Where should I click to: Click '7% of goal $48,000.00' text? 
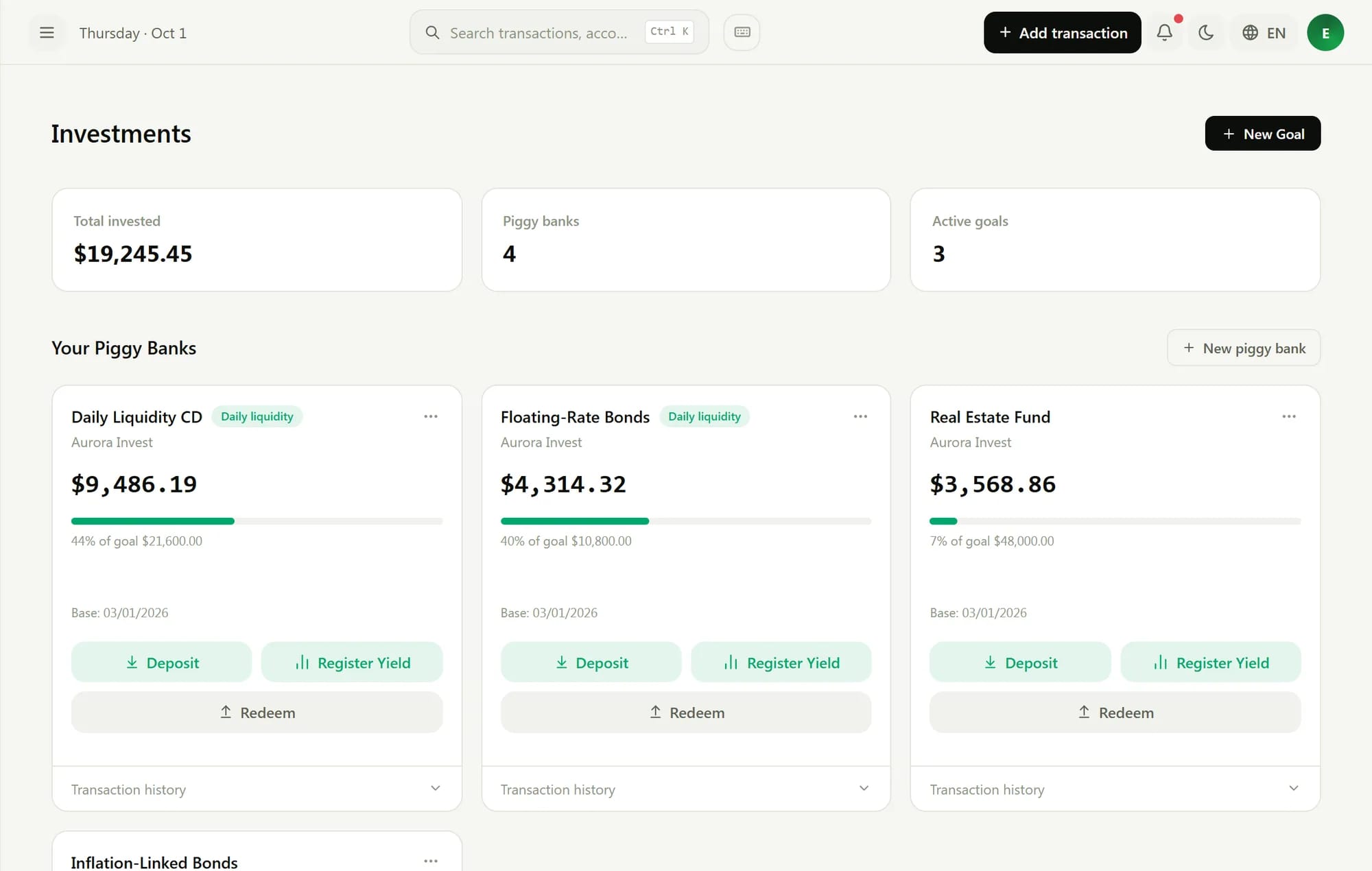tap(992, 541)
